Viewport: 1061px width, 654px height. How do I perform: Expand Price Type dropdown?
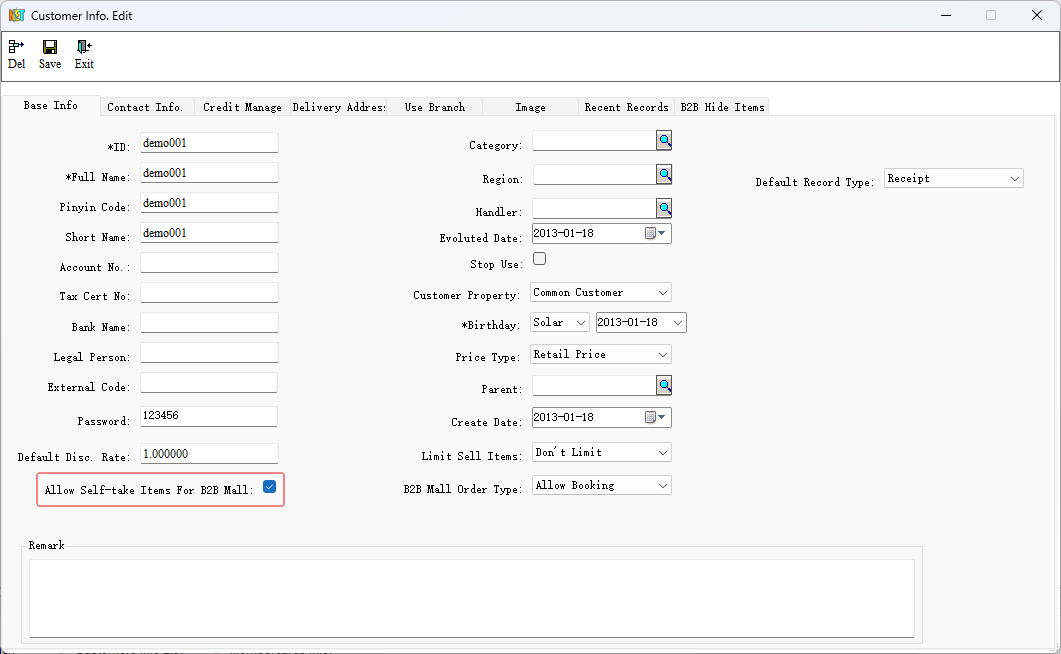click(663, 355)
